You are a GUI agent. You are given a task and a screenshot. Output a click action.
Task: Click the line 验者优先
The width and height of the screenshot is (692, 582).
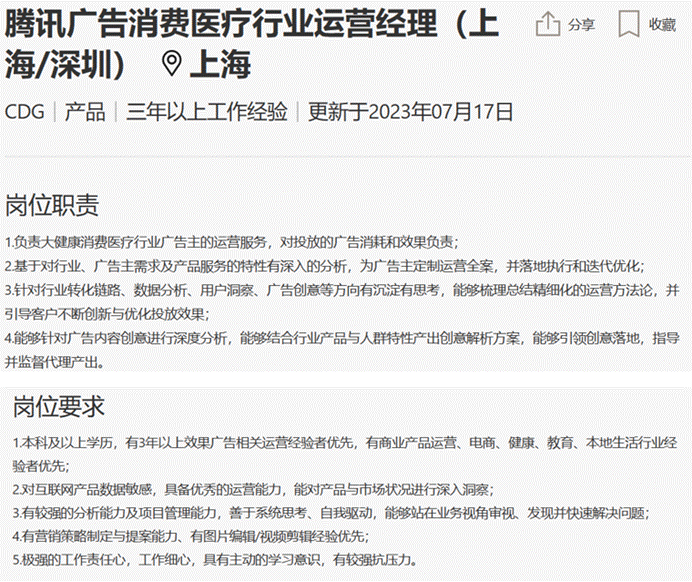[x=41, y=466]
